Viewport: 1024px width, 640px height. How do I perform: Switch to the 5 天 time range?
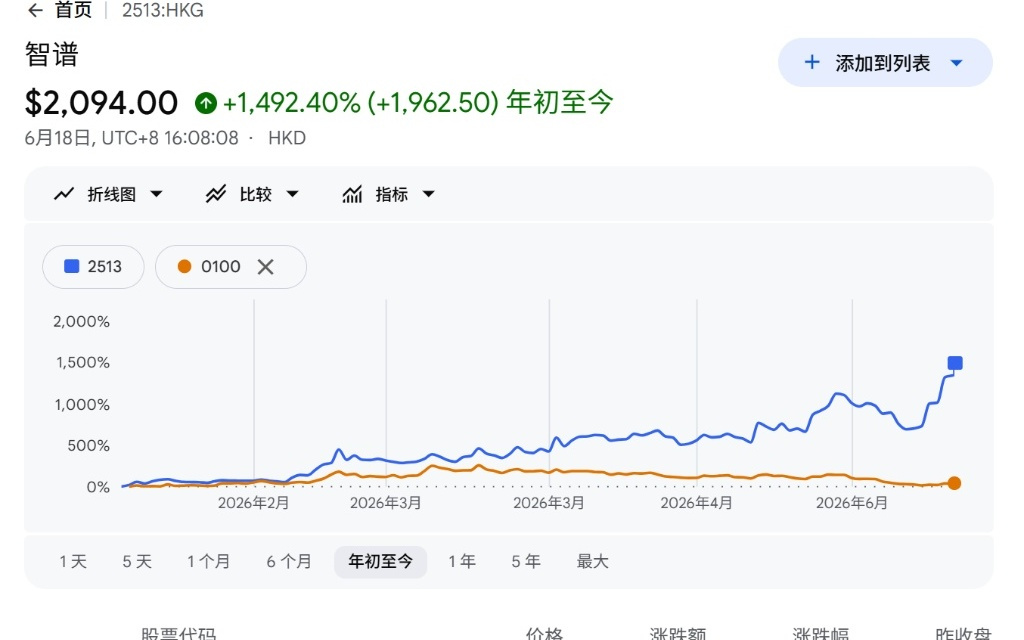tap(137, 562)
